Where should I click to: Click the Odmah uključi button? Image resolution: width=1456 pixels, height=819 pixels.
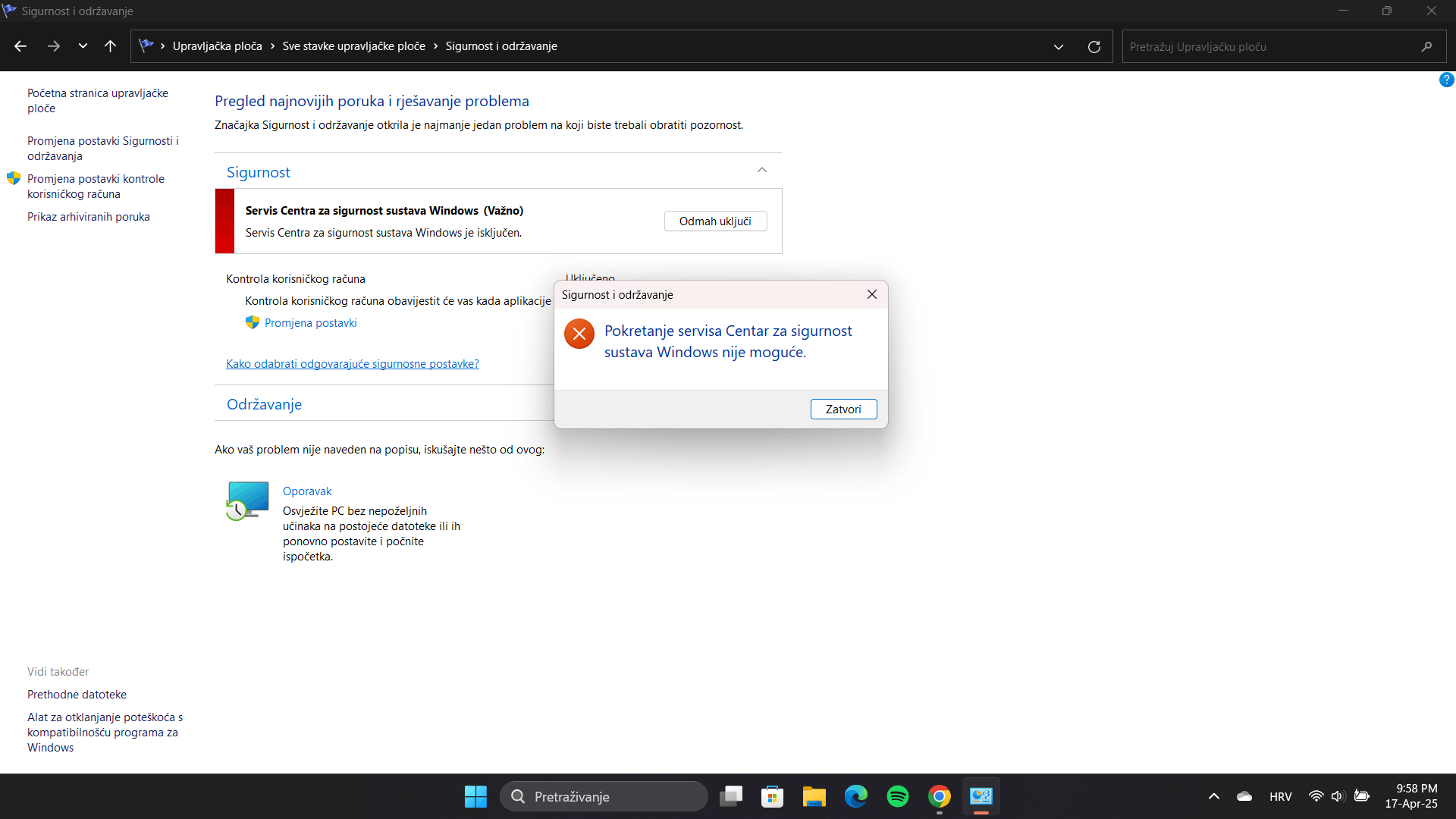tap(715, 221)
